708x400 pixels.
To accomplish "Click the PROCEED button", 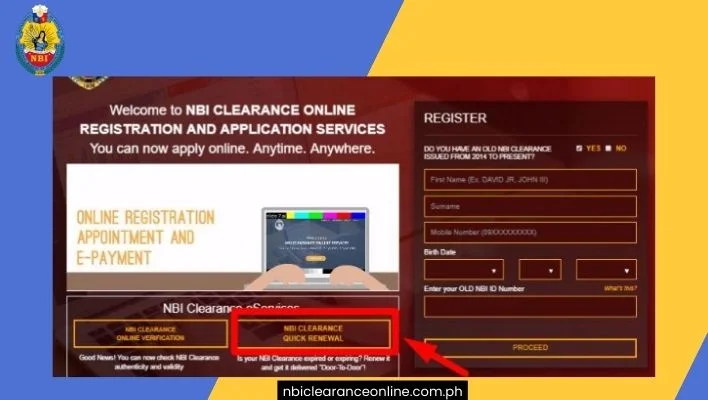I will (530, 348).
